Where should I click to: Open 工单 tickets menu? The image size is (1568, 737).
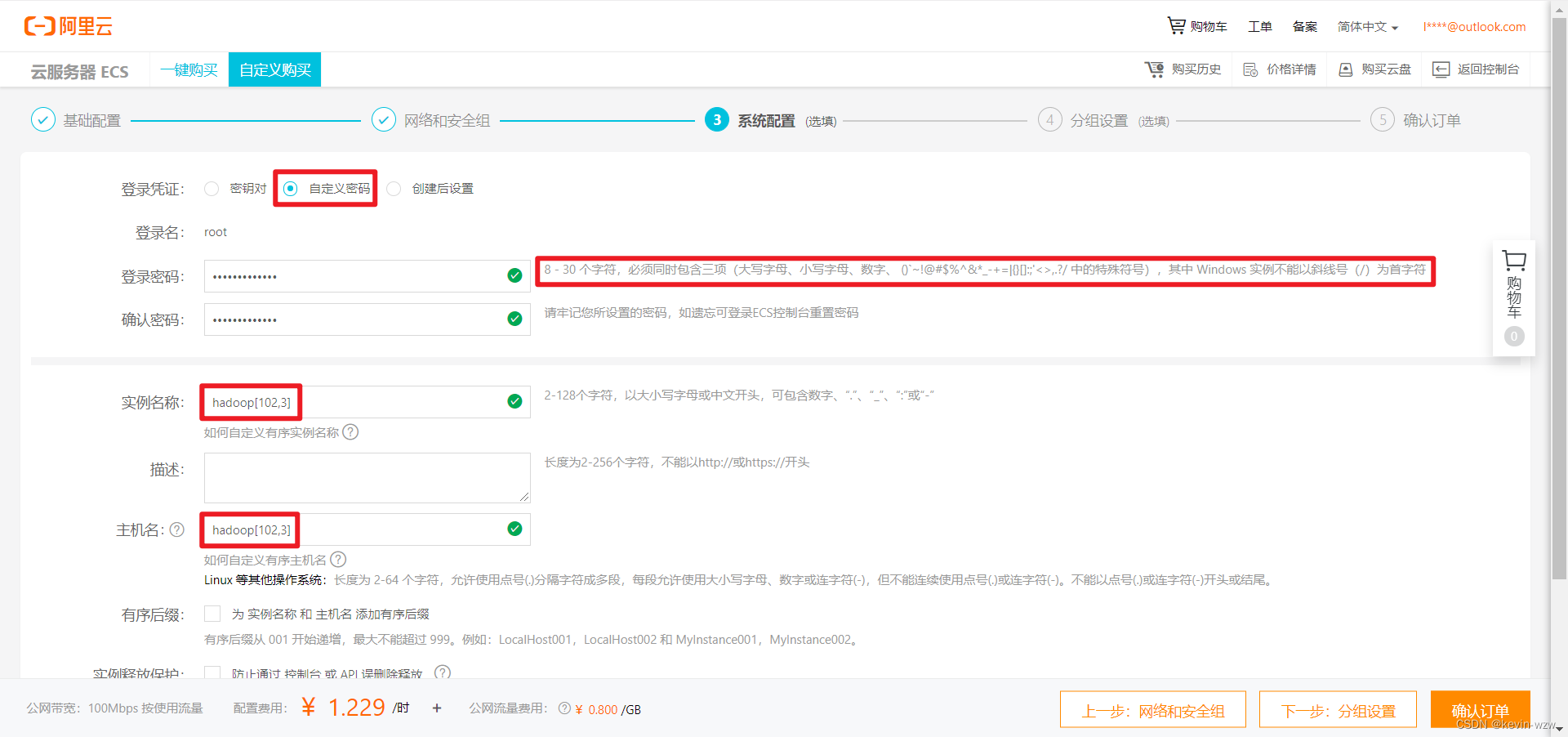tap(1260, 27)
